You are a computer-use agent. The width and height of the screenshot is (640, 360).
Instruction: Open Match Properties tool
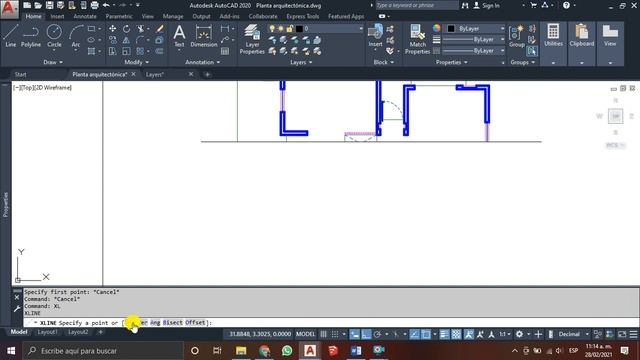coord(417,39)
